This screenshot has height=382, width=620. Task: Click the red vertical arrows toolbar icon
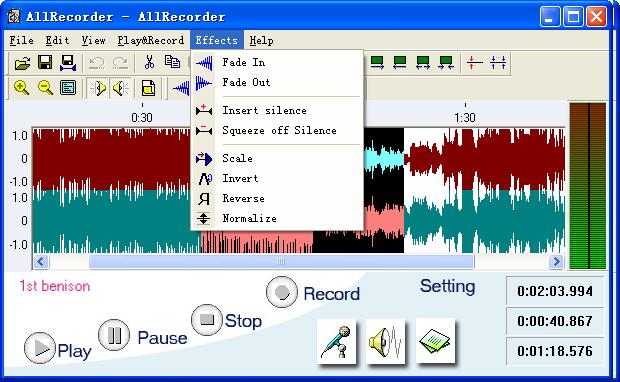(x=474, y=63)
